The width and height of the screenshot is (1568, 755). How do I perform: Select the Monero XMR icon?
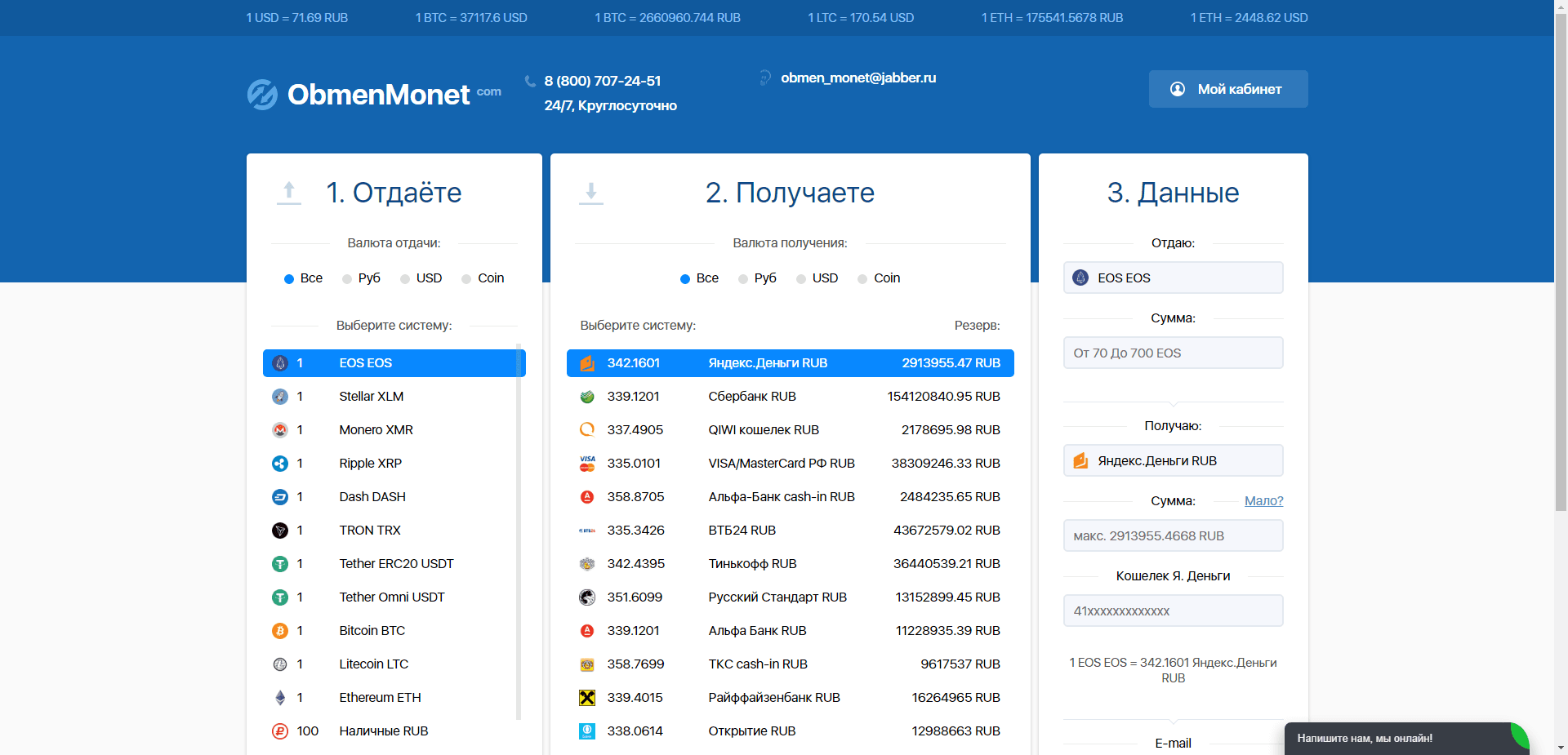[280, 429]
